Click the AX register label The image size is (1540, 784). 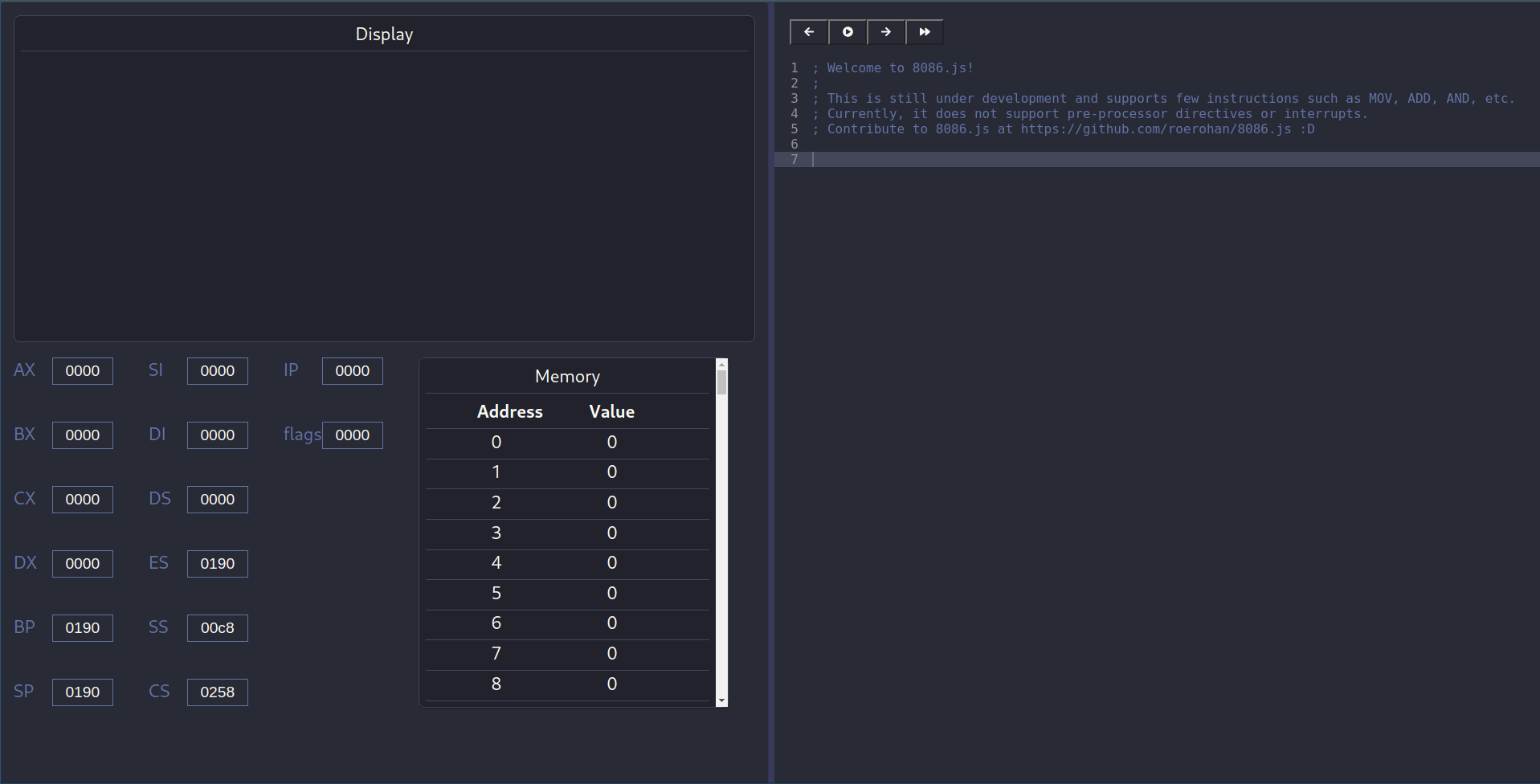click(25, 370)
